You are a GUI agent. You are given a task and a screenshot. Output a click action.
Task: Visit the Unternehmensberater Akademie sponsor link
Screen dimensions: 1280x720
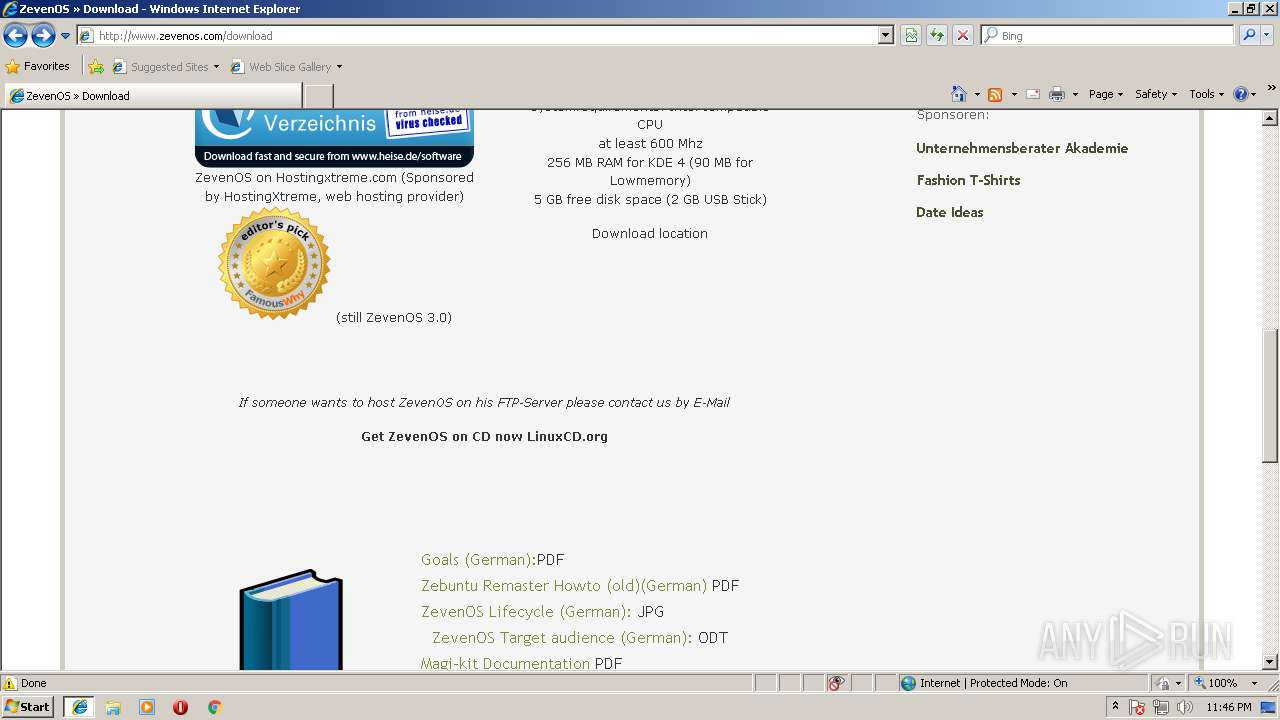click(1022, 148)
